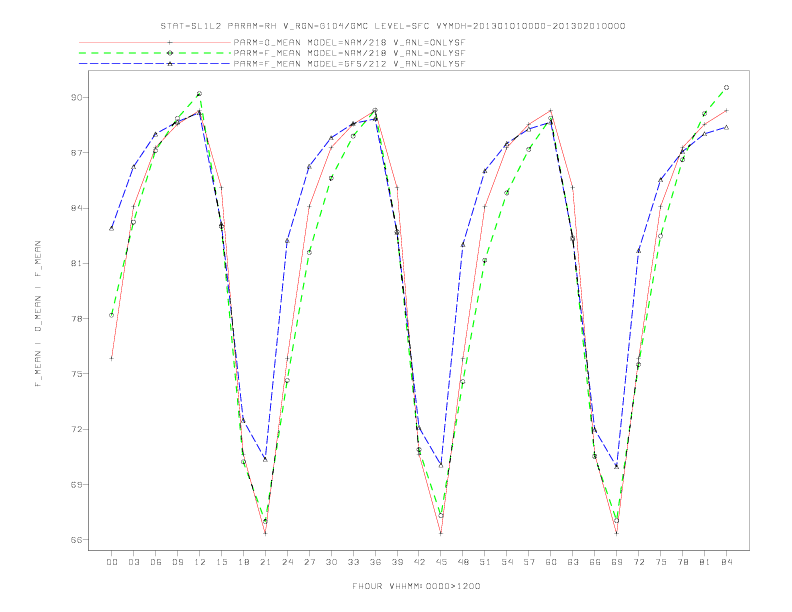The image size is (792, 612).
Task: Click y-axis tick value 72
Action: (x=77, y=429)
